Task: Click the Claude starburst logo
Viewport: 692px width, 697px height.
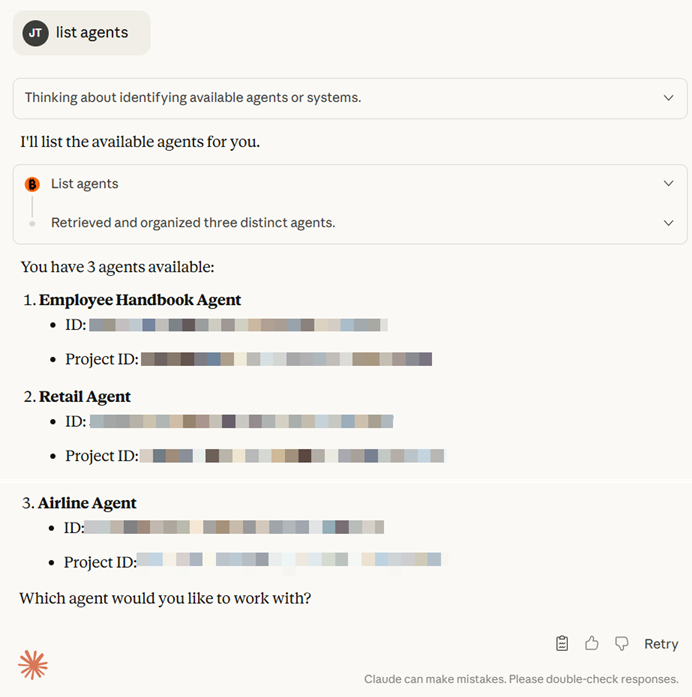Action: 33,665
